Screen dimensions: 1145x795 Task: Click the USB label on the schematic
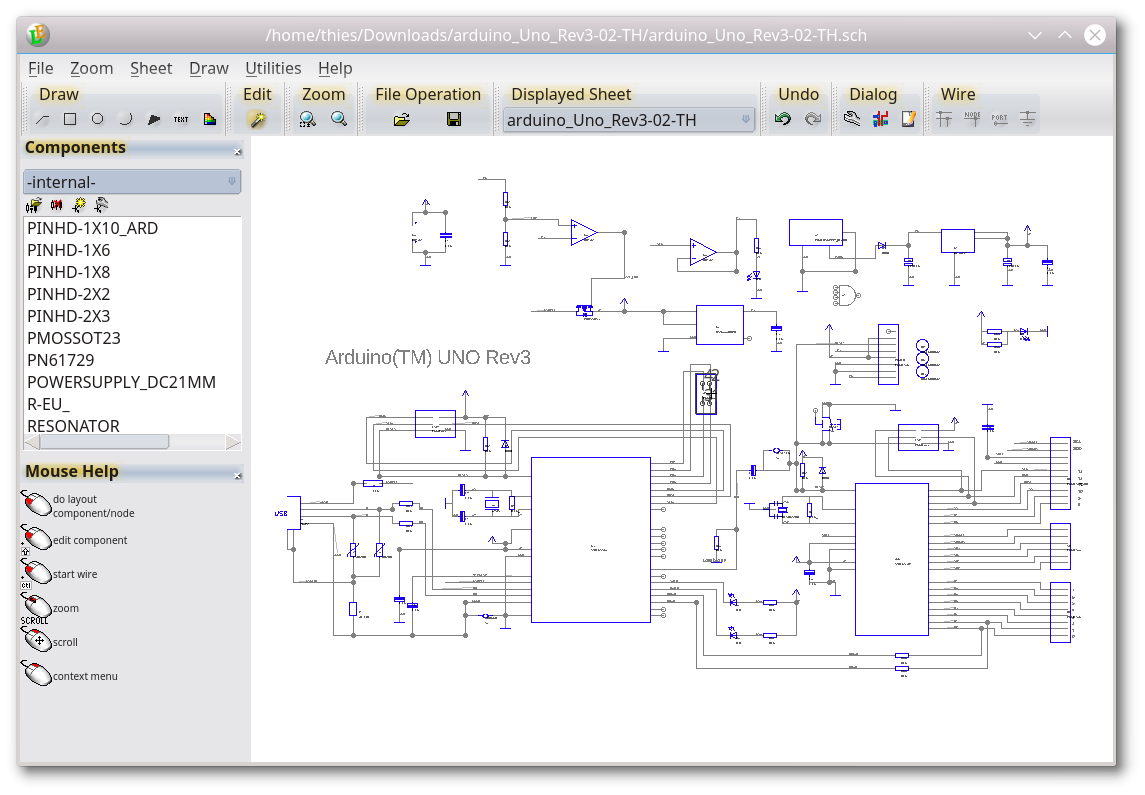coord(281,514)
